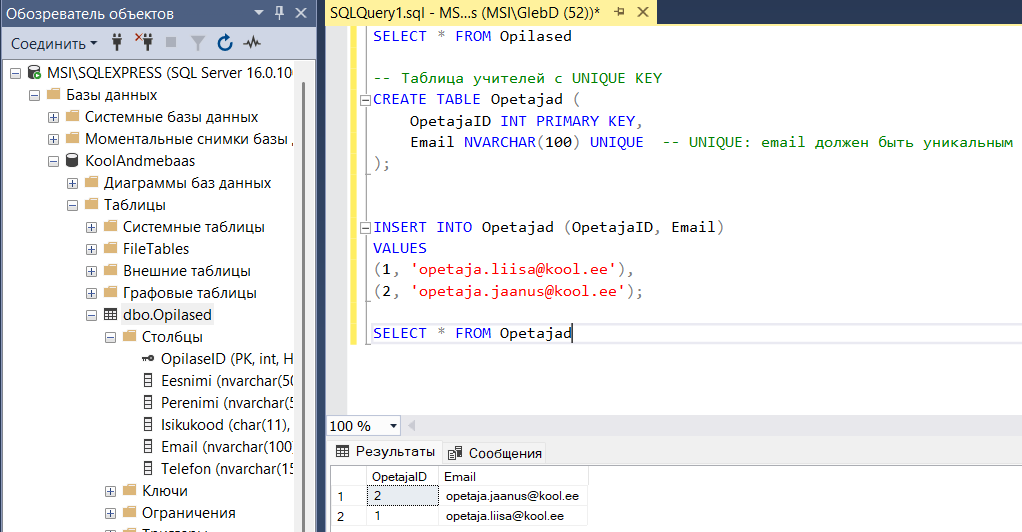1022x532 pixels.
Task: Select results cell with OpetajaID value 2
Action: [x=402, y=496]
